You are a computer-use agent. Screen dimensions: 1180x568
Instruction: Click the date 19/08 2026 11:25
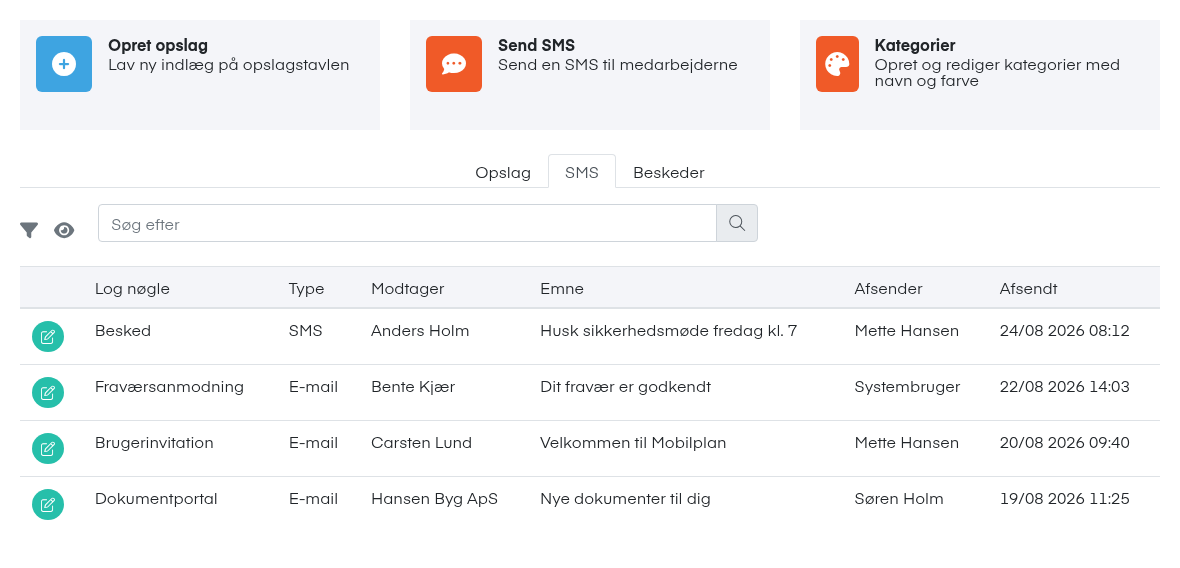pos(1065,499)
